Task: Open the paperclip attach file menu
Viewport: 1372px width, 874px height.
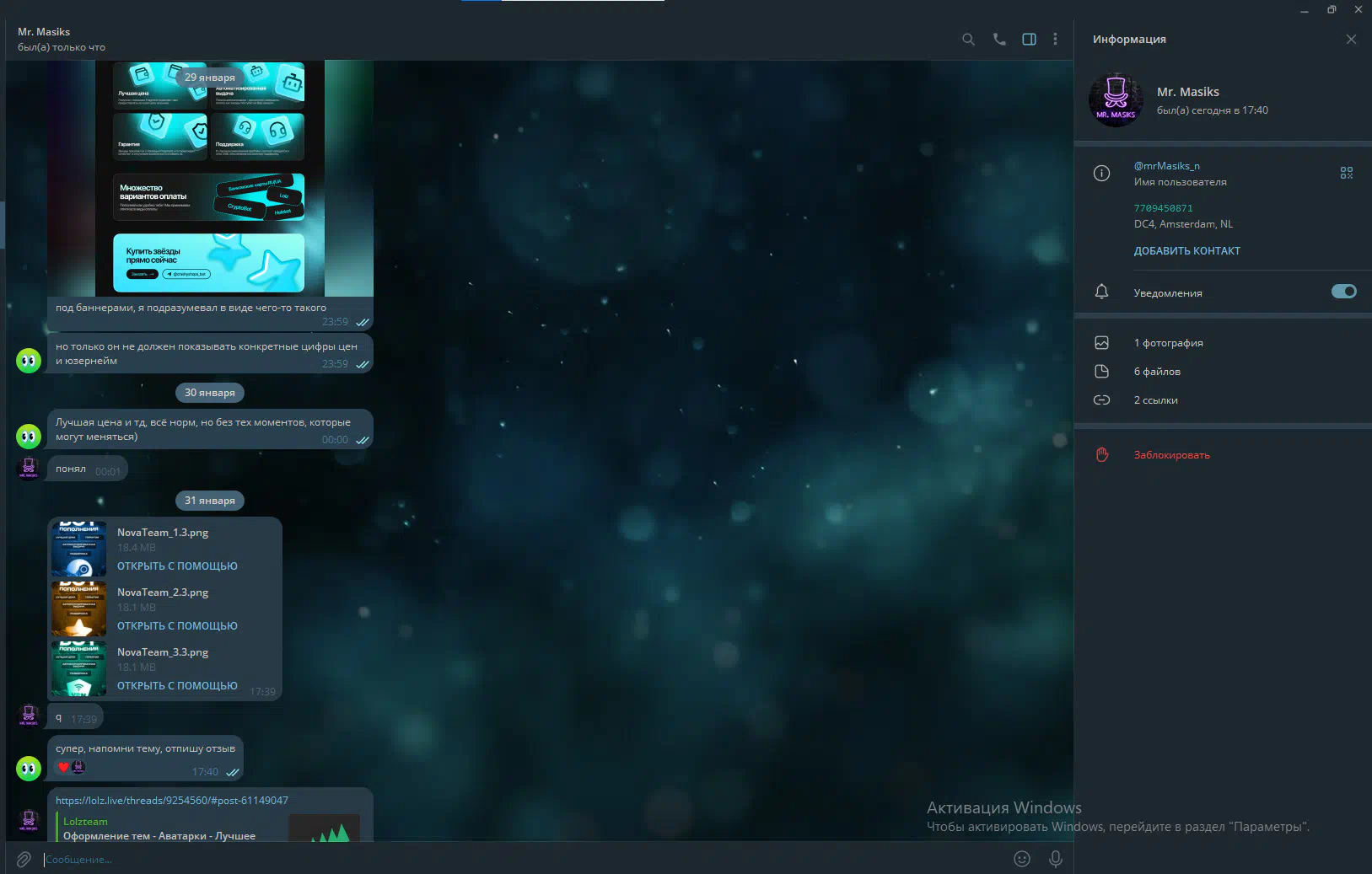Action: 24,859
